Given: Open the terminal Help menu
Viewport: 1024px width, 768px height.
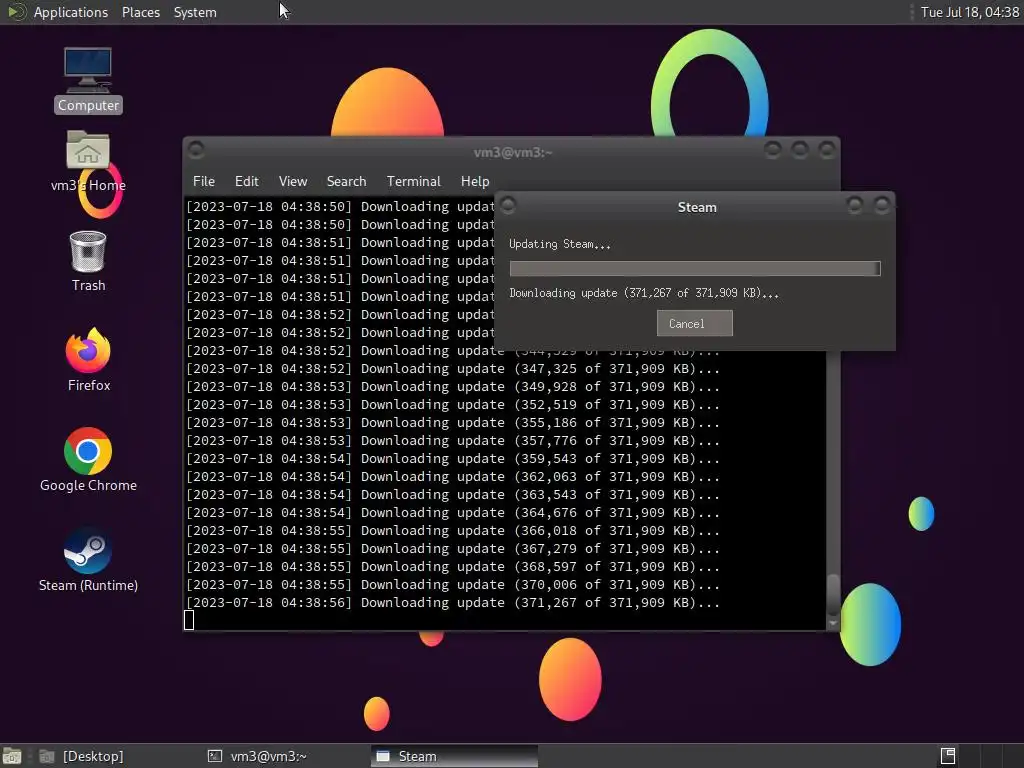Looking at the screenshot, I should (475, 182).
